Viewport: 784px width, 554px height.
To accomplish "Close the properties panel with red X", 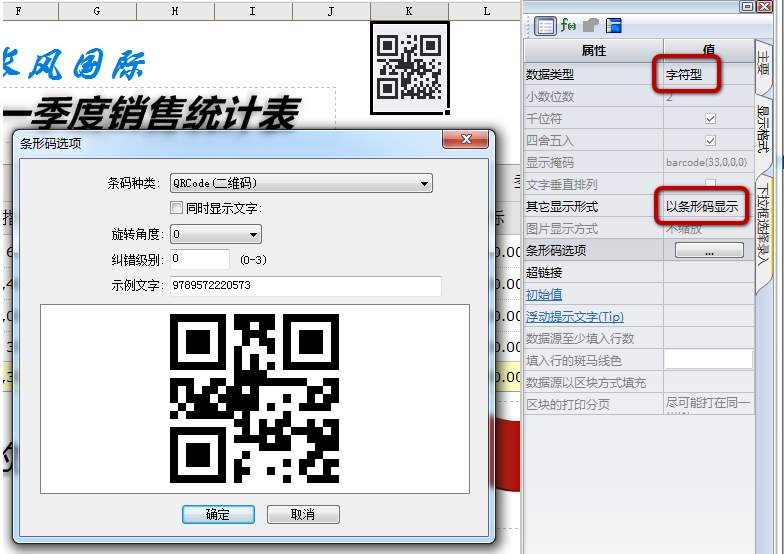I will 764,6.
